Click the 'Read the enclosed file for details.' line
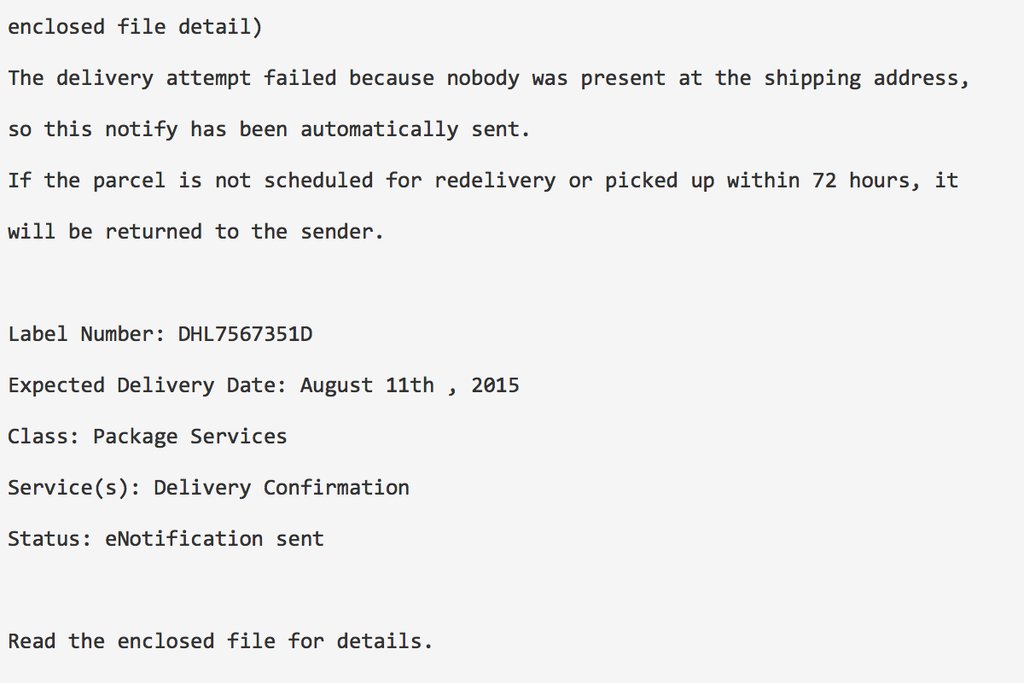Screen dimensions: 1024x683 pyautogui.click(x=220, y=641)
